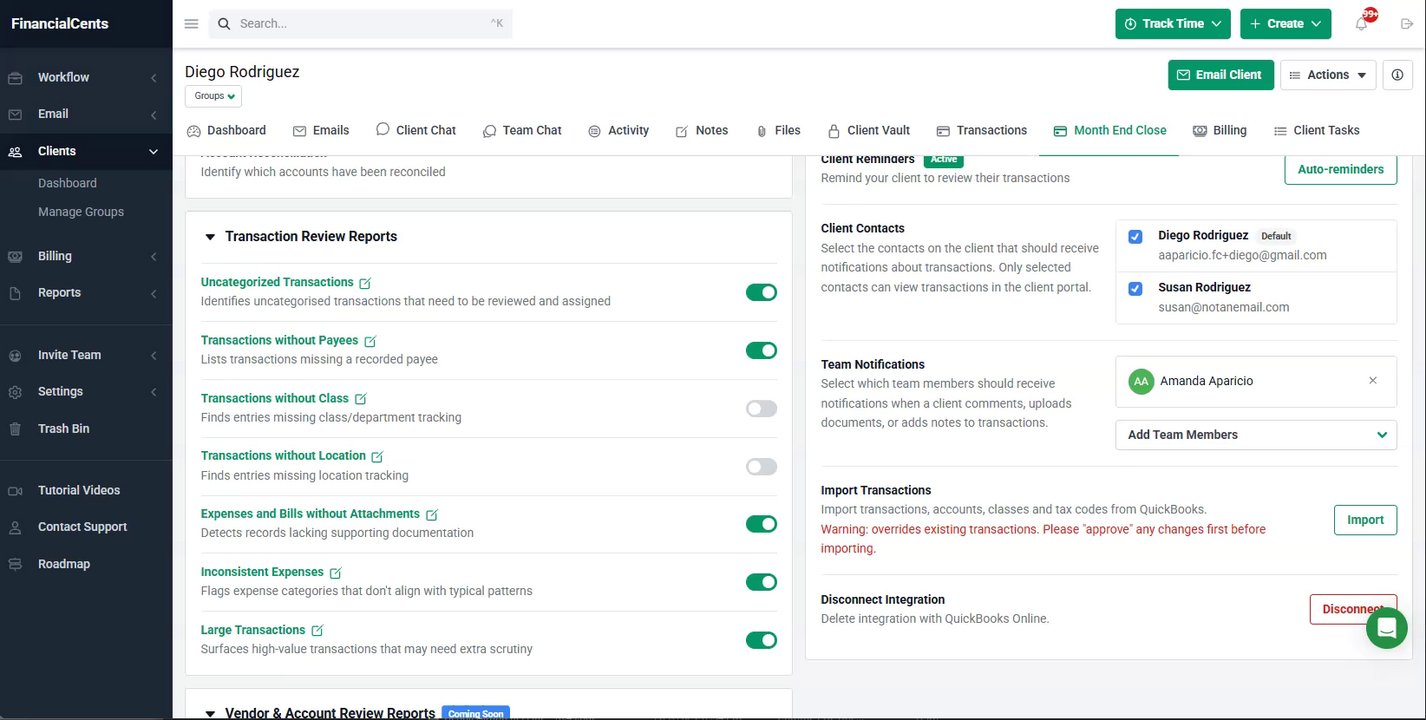Open the Billing tab

coord(1219,131)
